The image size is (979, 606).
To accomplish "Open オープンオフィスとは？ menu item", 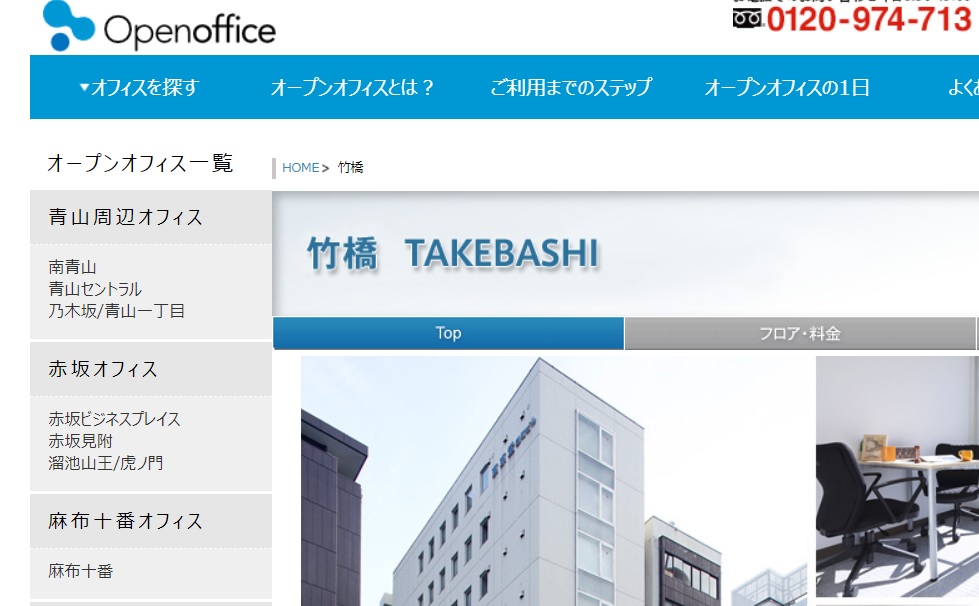I will [353, 88].
